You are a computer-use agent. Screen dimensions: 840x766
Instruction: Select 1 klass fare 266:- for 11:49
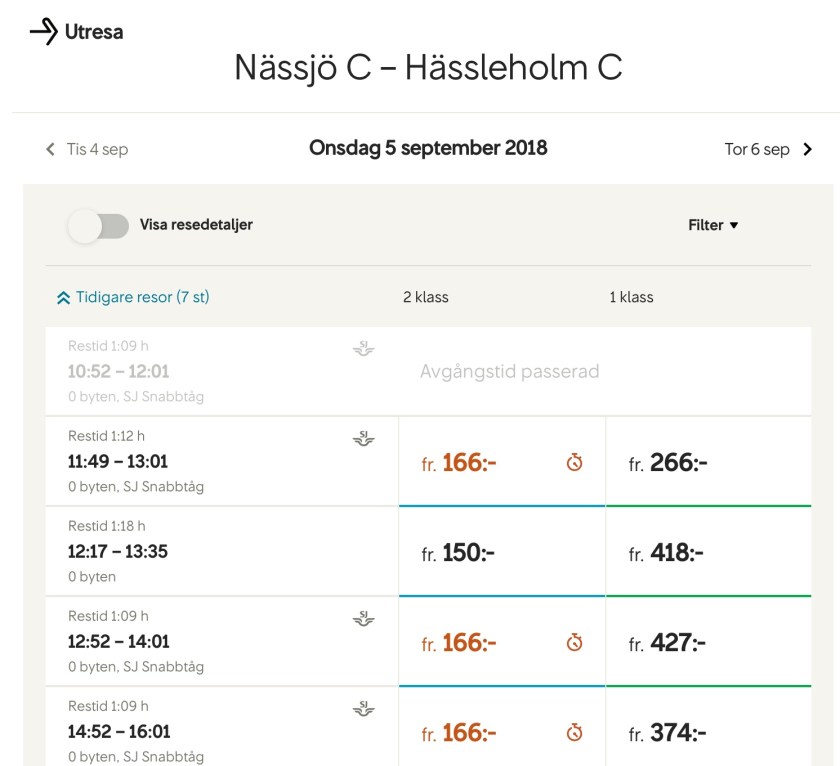click(708, 463)
